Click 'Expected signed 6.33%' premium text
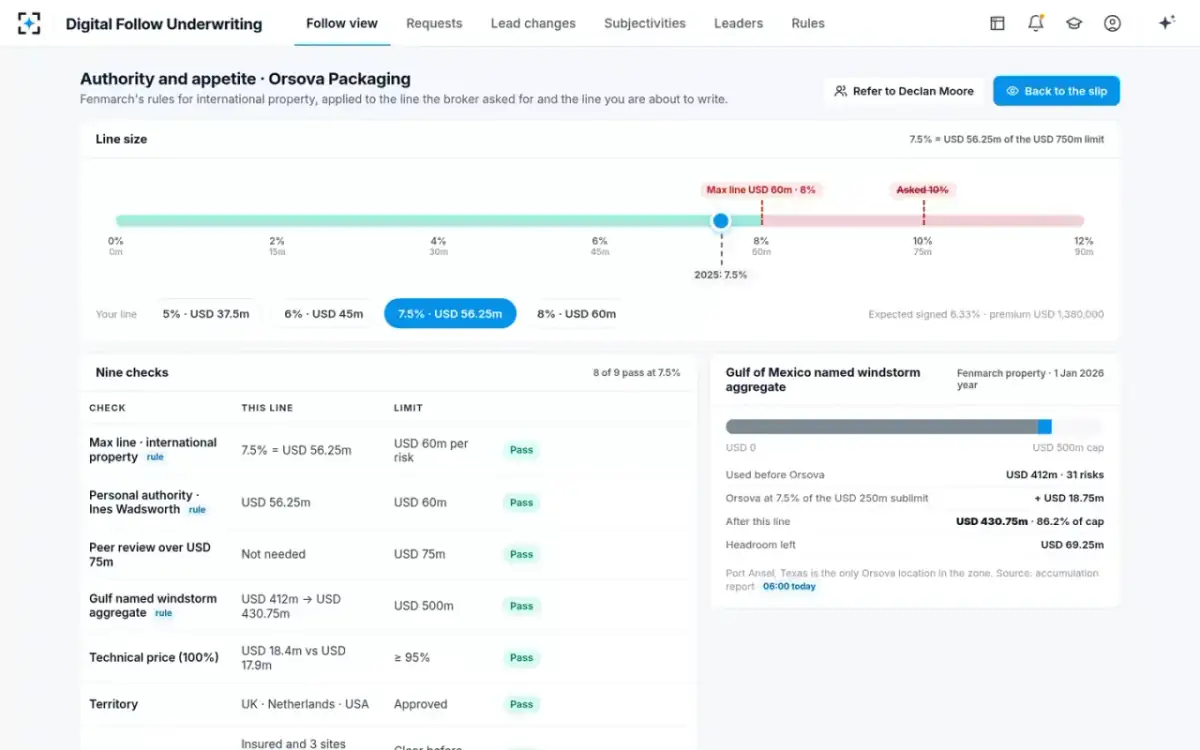This screenshot has width=1200, height=750. (986, 314)
